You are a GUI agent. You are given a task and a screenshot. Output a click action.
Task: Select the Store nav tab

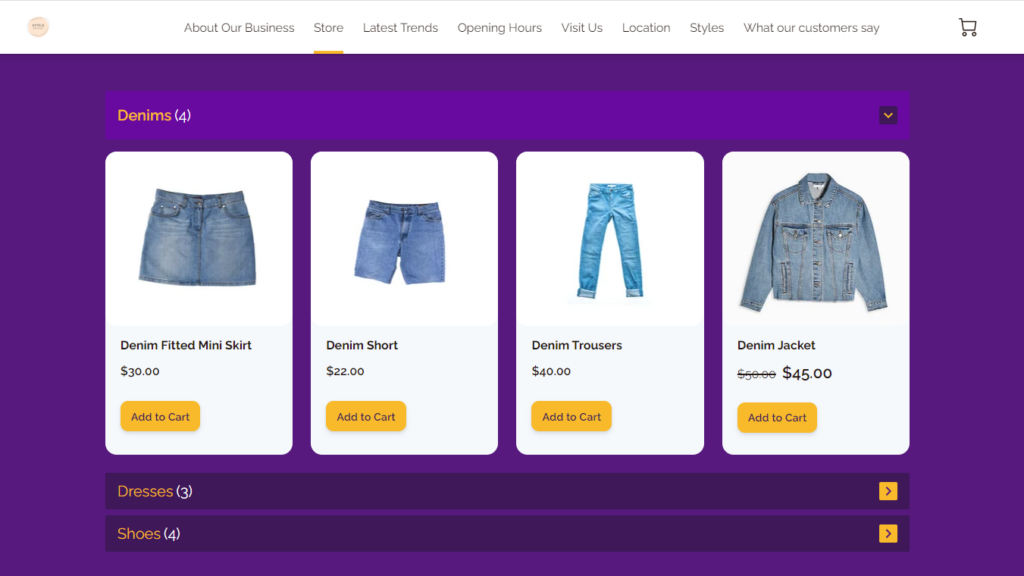(328, 27)
